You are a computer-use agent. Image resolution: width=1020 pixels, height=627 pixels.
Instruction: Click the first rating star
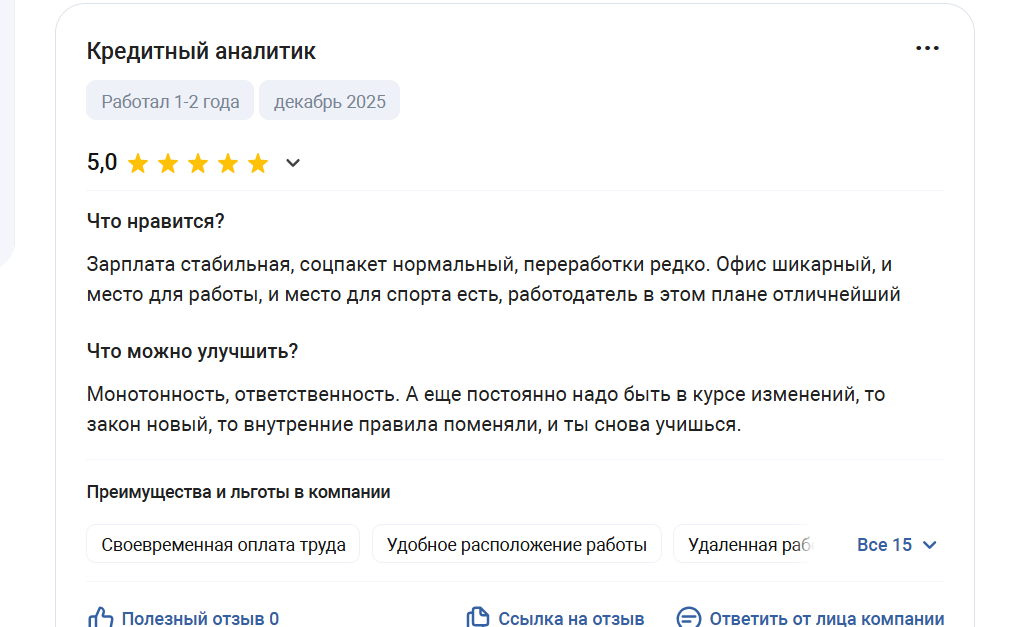(x=138, y=164)
